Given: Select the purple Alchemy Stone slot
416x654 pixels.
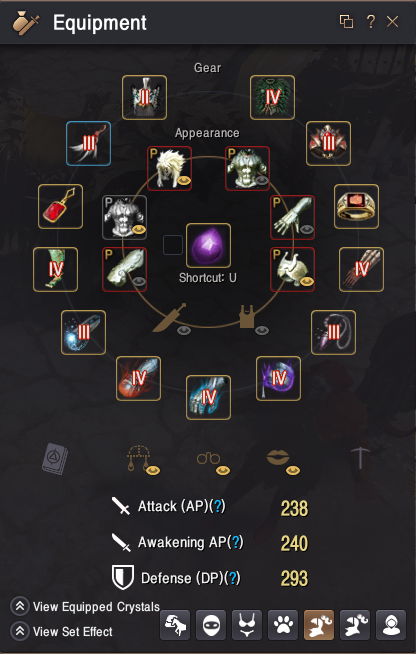Looking at the screenshot, I should 208,245.
